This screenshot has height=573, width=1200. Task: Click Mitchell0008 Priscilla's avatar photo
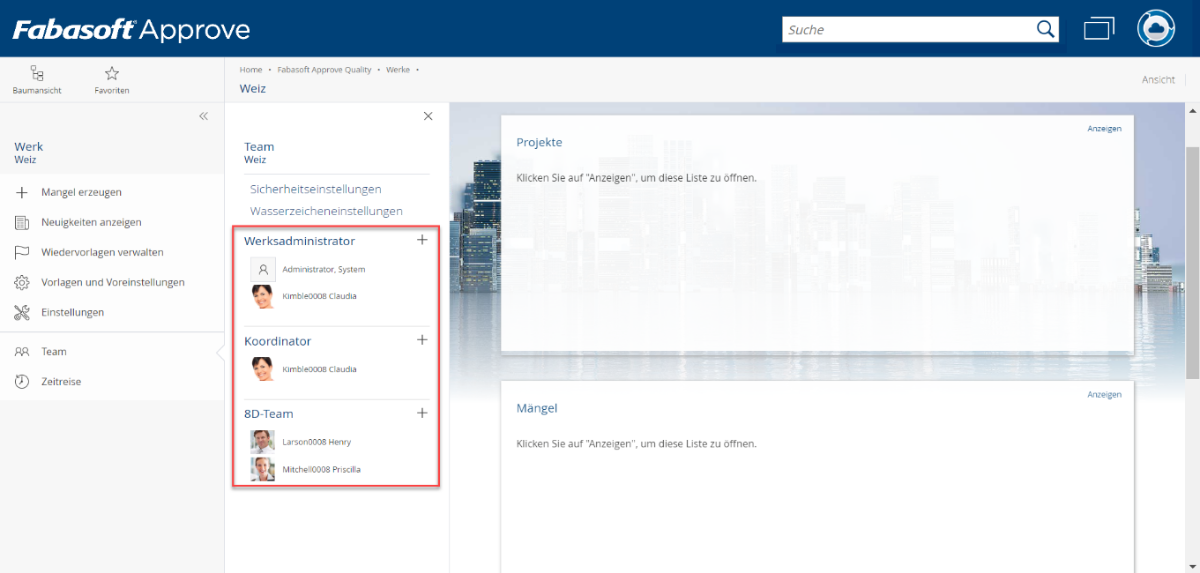(x=262, y=469)
